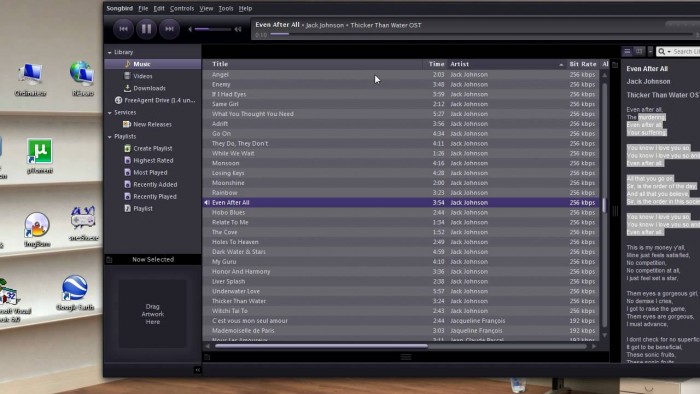700x394 pixels.
Task: Open the Edit menu
Action: coord(159,8)
